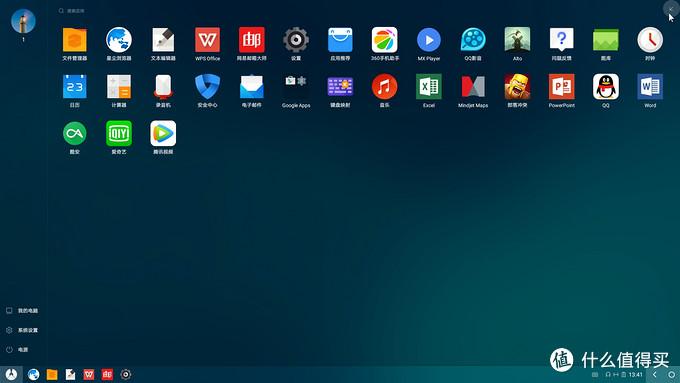The image size is (680, 383).
Task: Launch the green iQIYI app
Action: pos(119,133)
